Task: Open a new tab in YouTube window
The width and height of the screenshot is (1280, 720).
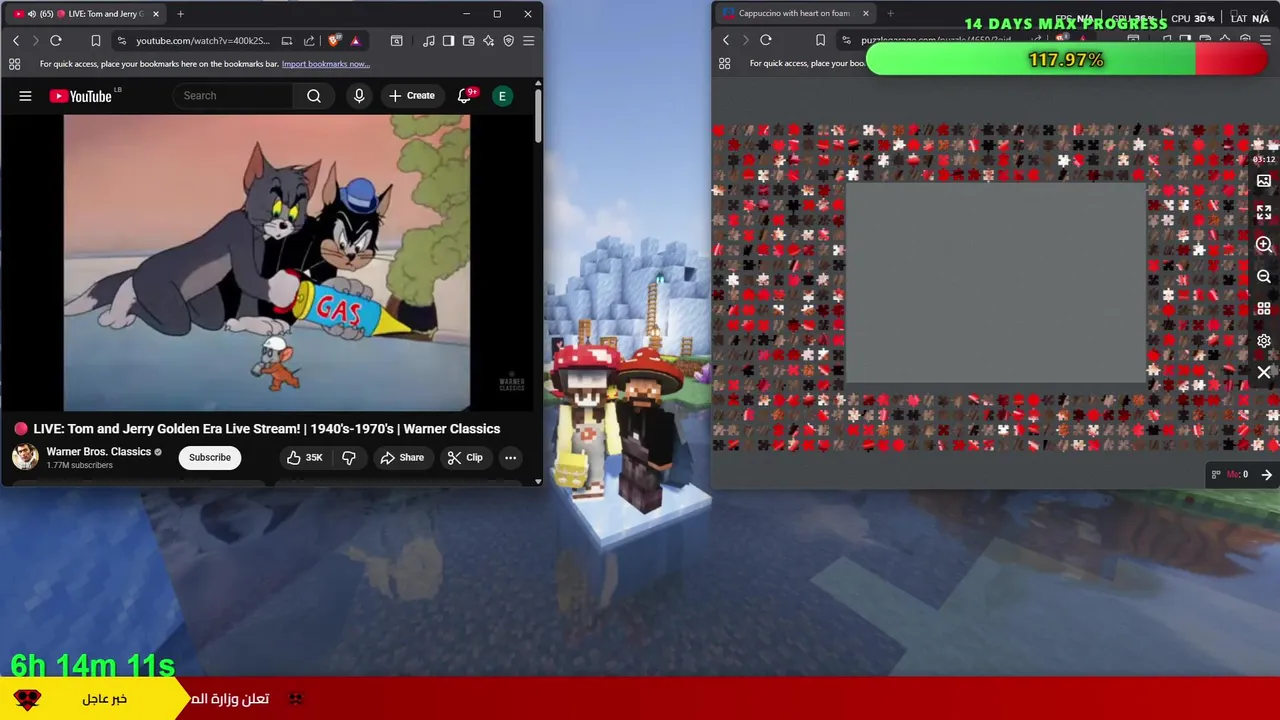Action: (180, 14)
